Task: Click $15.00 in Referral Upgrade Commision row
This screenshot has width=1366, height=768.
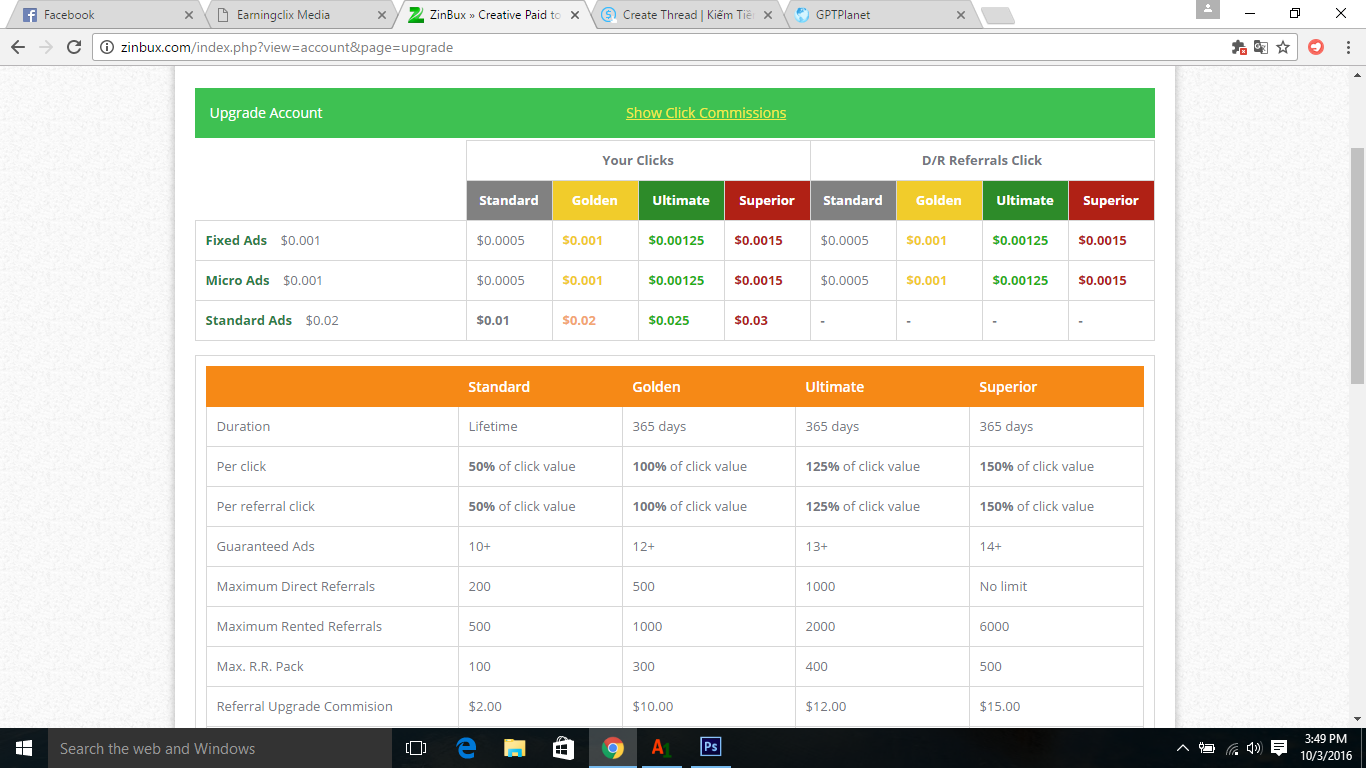Action: click(x=1000, y=706)
